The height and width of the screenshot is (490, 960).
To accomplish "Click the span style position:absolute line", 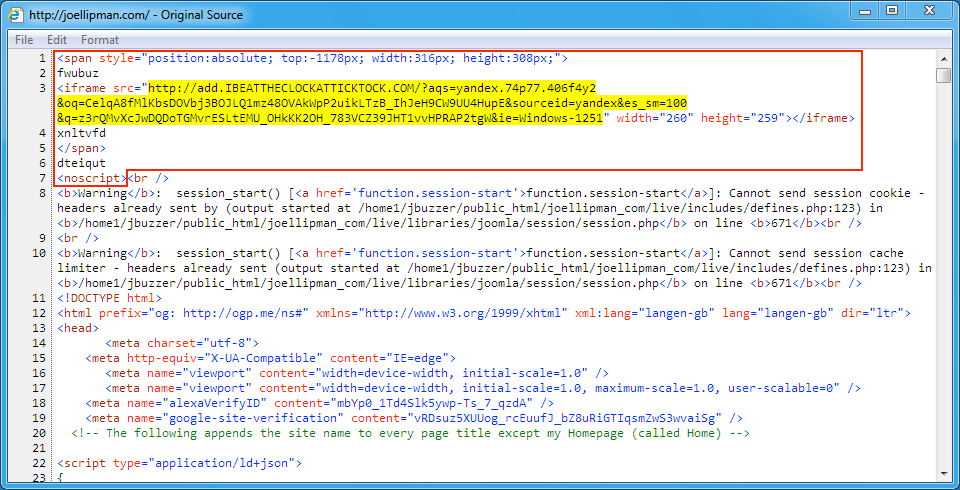I will coord(313,59).
